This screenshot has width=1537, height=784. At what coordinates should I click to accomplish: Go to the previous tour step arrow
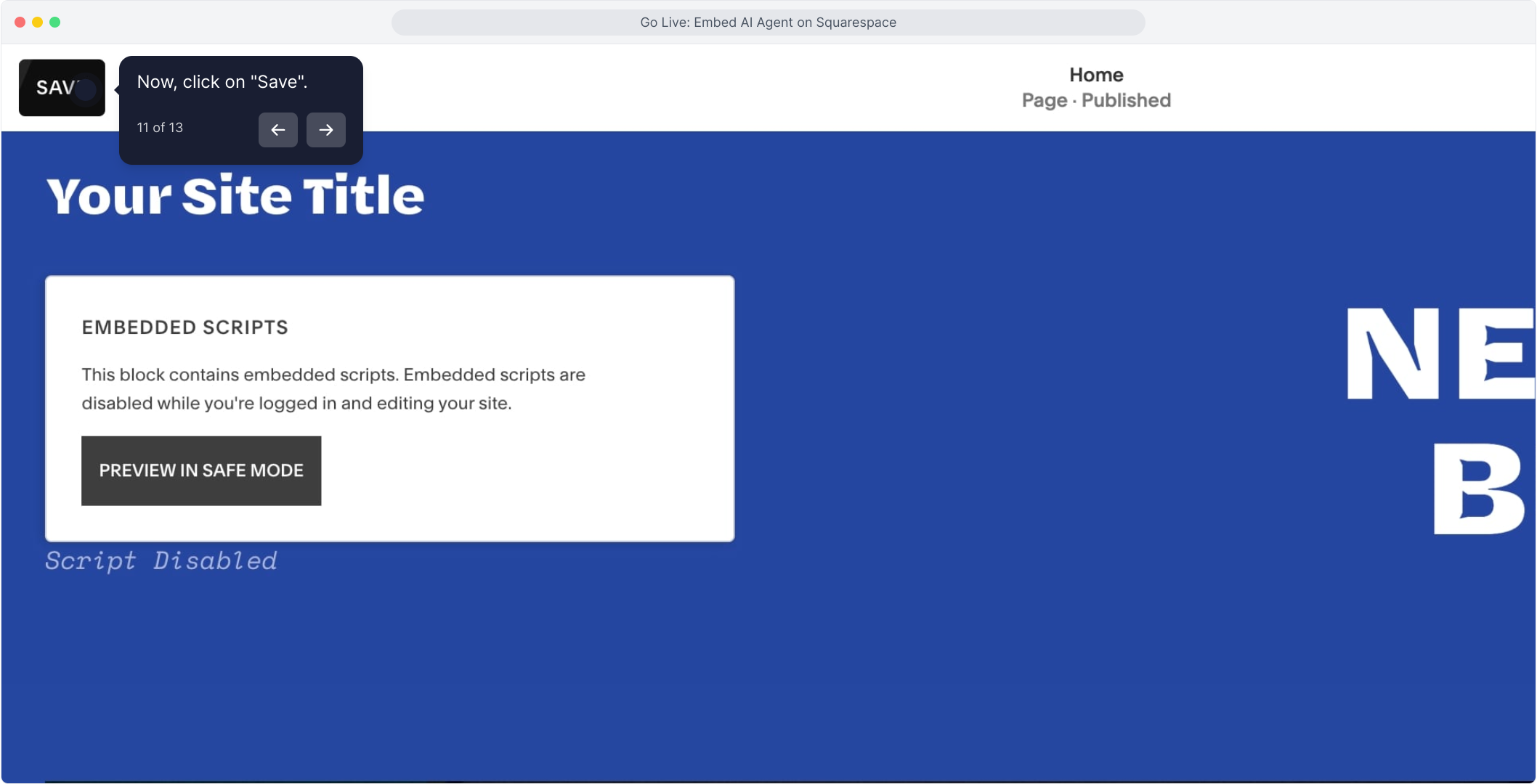(277, 130)
